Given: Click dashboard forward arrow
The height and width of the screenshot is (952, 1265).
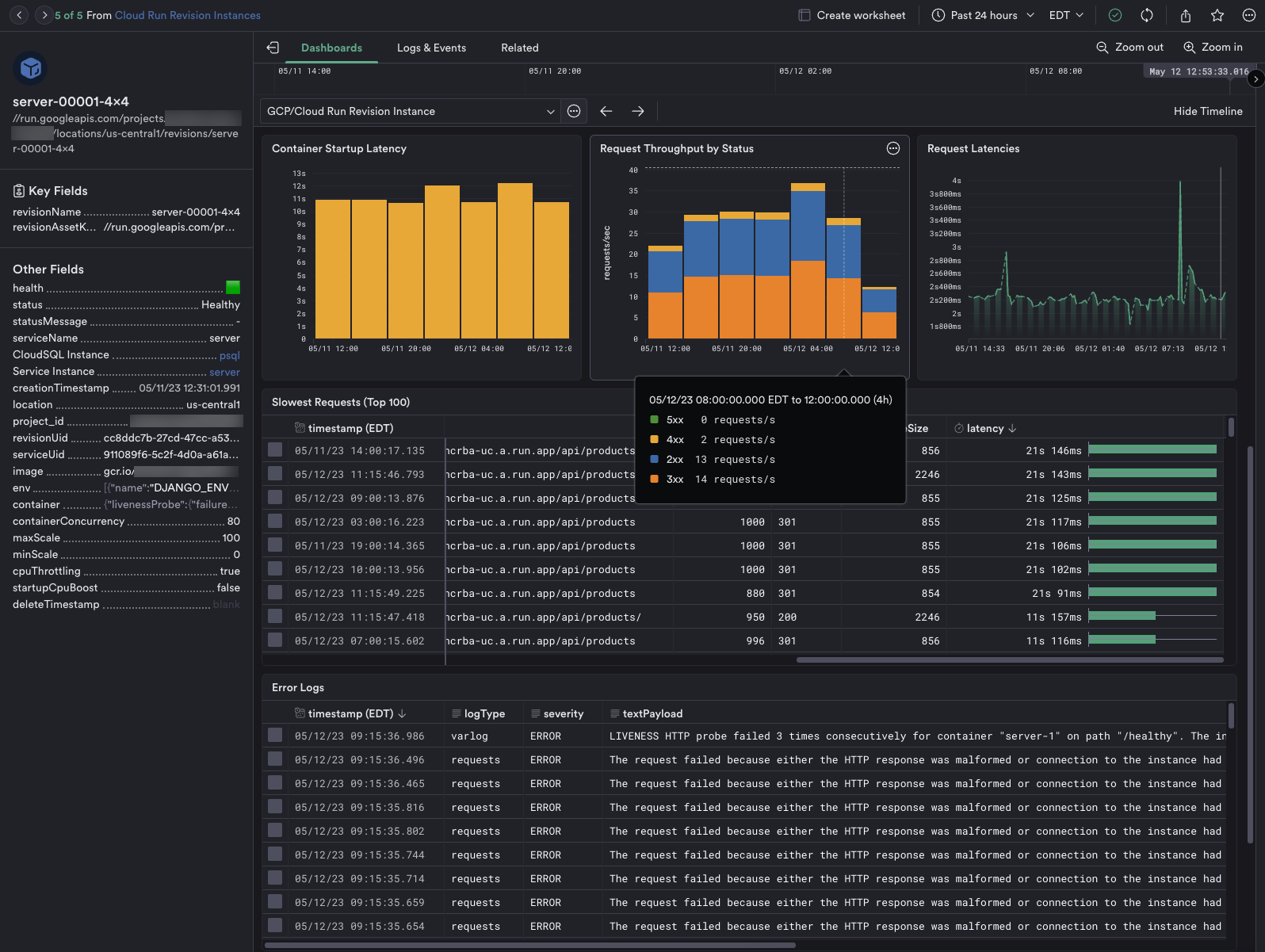Looking at the screenshot, I should click(x=638, y=111).
